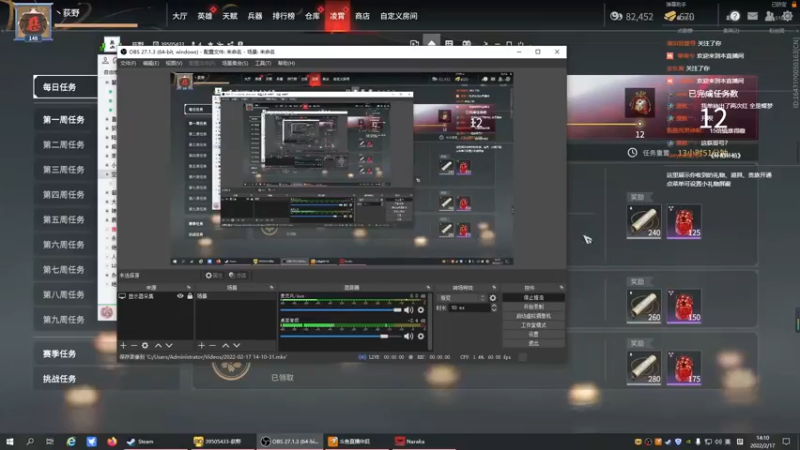This screenshot has height=450, width=800.
Task: Open 排行榜 tab in game top menu
Action: 284,16
